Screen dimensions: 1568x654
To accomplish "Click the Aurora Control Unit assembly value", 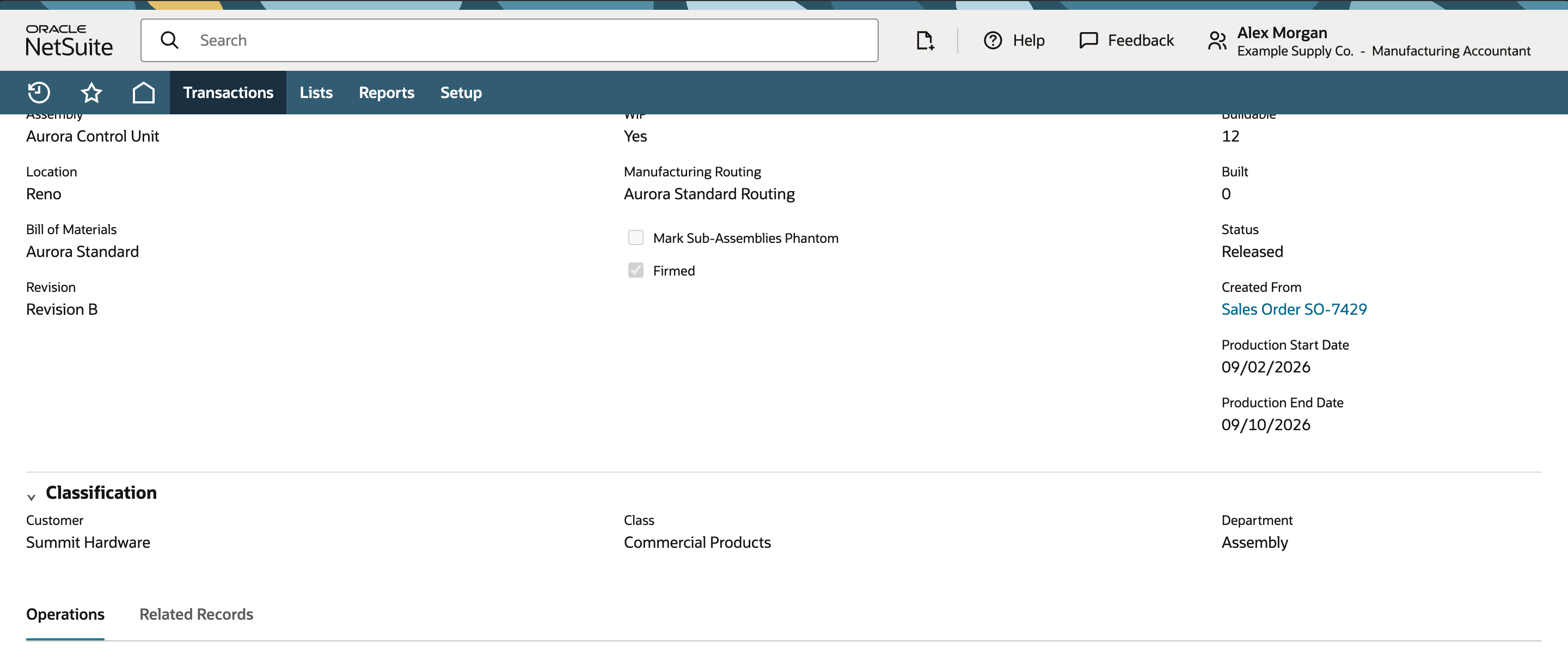I will point(93,136).
